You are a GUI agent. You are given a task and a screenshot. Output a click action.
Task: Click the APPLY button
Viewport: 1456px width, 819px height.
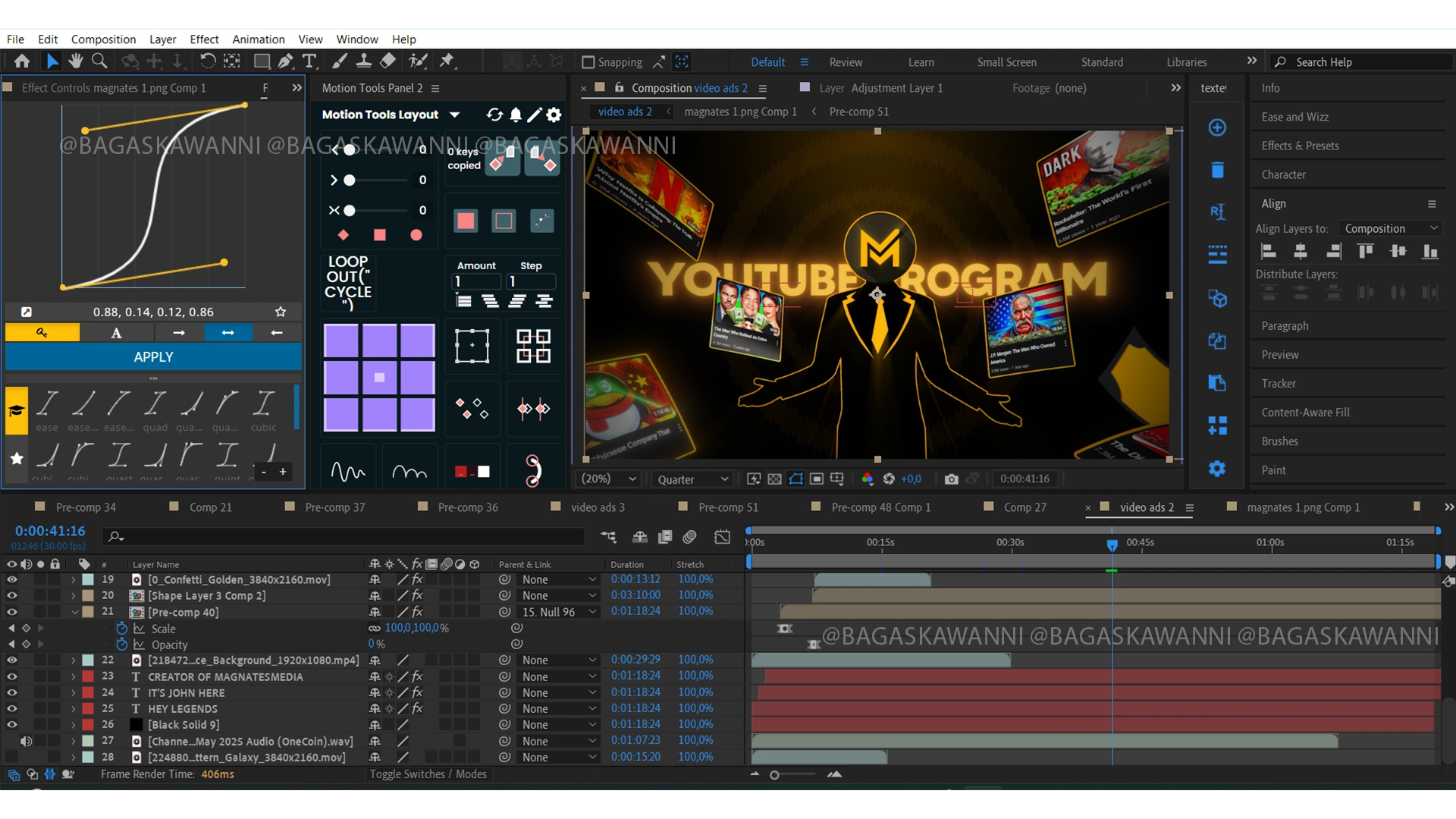click(x=153, y=357)
